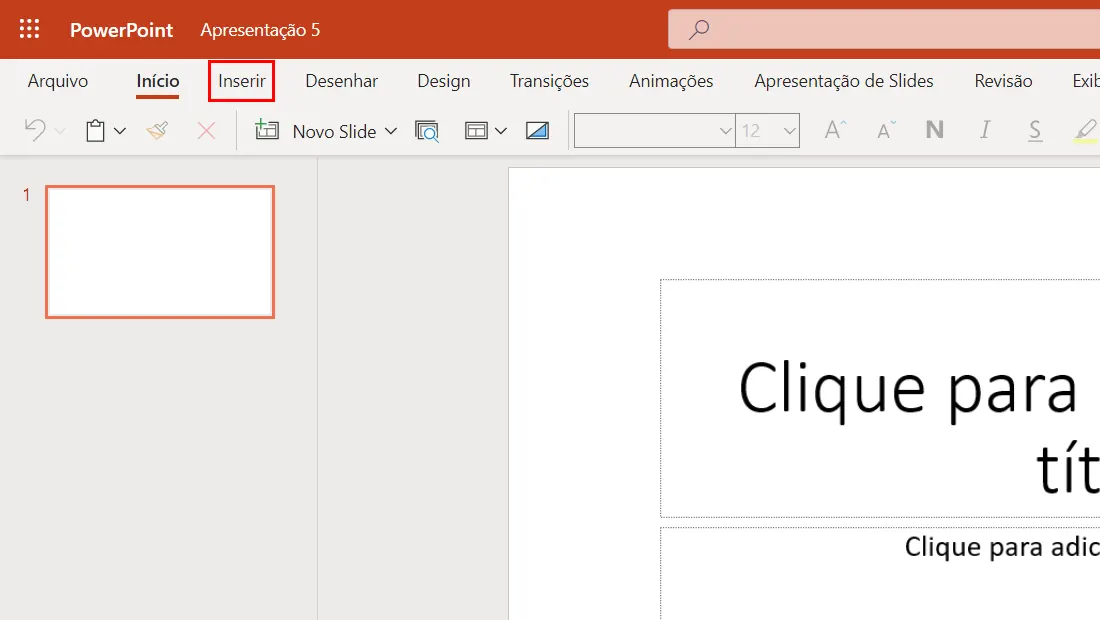The image size is (1100, 620).
Task: Toggle Underline (S) formatting
Action: (x=1035, y=130)
